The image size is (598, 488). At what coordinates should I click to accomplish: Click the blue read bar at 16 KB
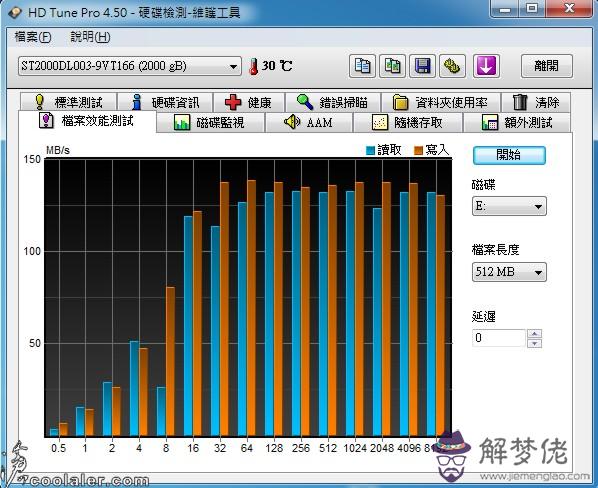[188, 326]
